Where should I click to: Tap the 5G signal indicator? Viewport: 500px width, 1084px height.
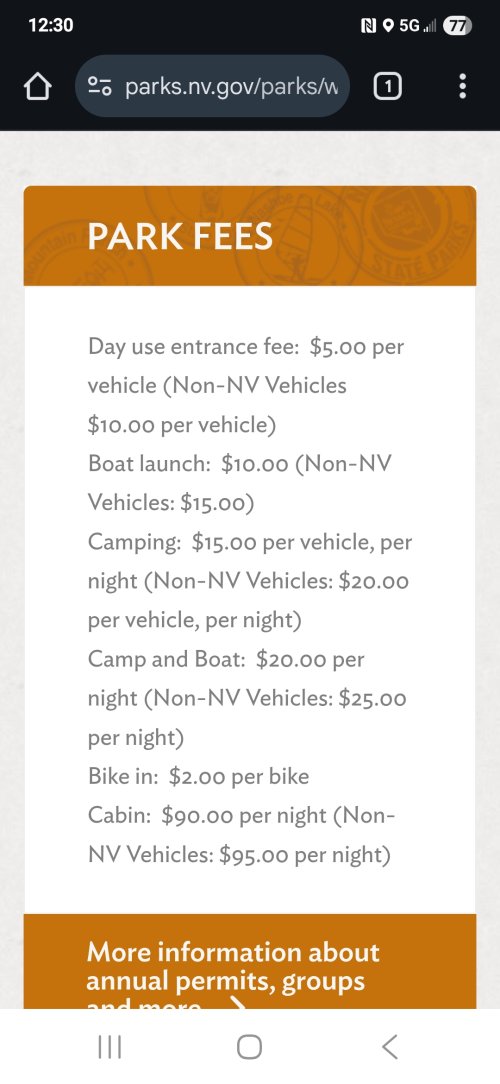pyautogui.click(x=418, y=26)
